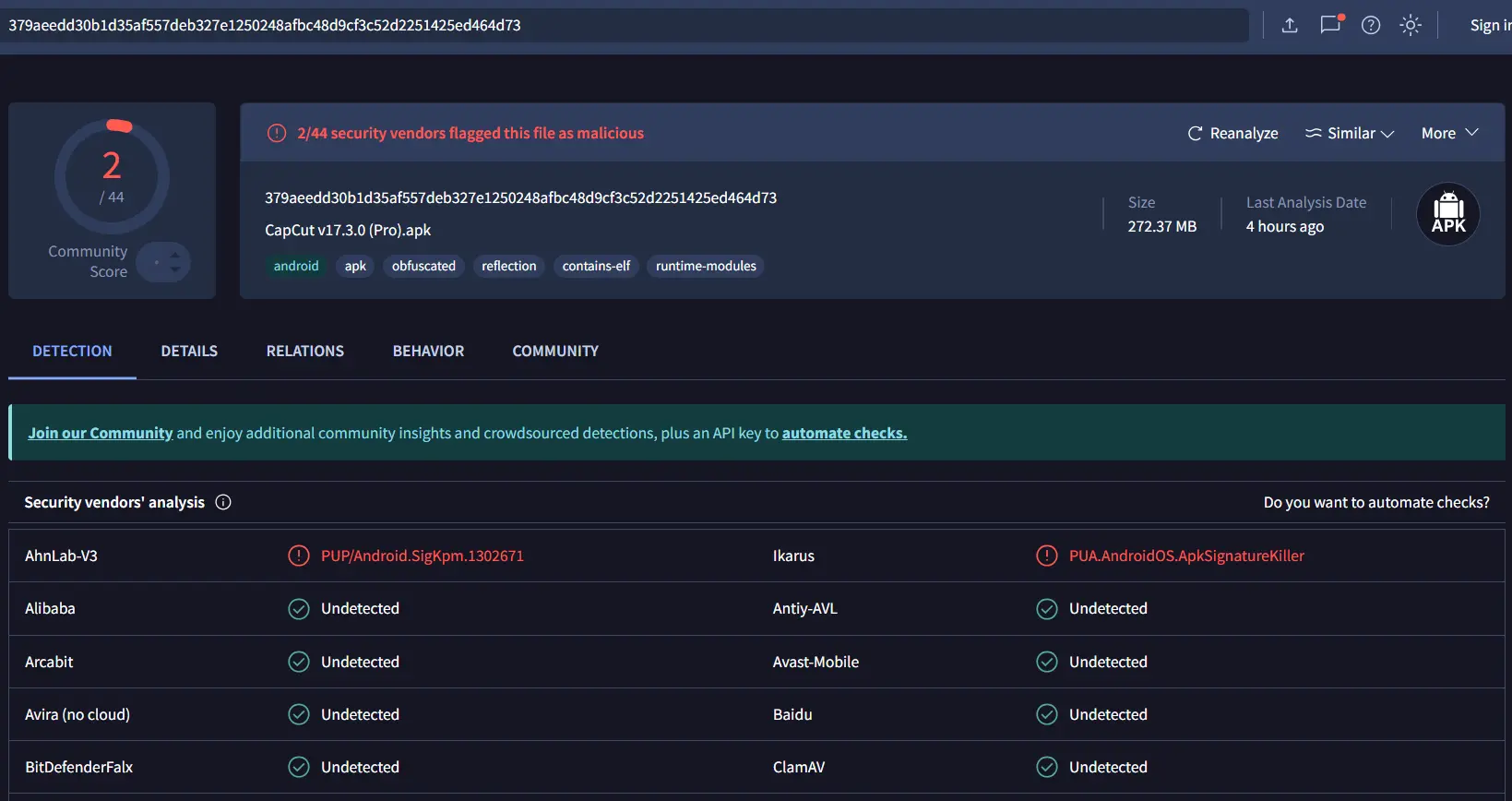Viewport: 1512px width, 801px height.
Task: Click BitDefenderFalx undetected checkmark icon
Action: [x=299, y=767]
